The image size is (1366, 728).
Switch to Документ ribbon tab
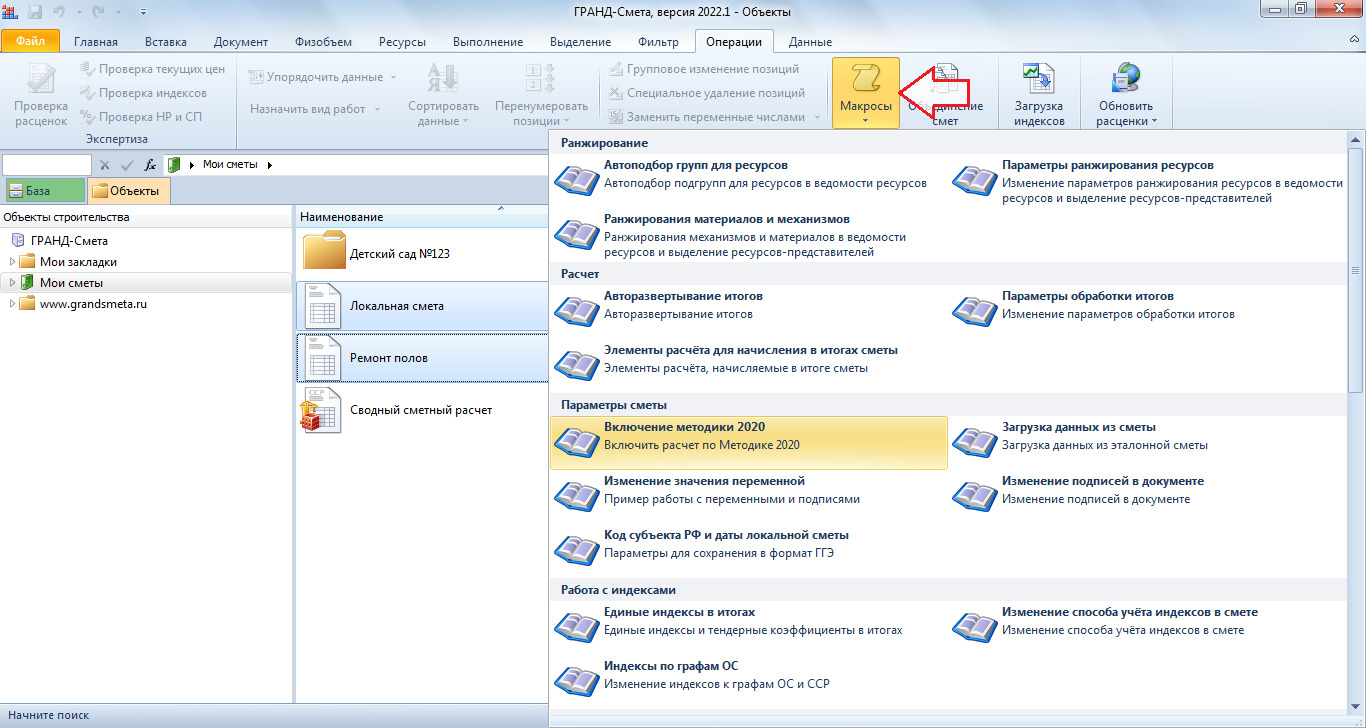click(x=241, y=42)
